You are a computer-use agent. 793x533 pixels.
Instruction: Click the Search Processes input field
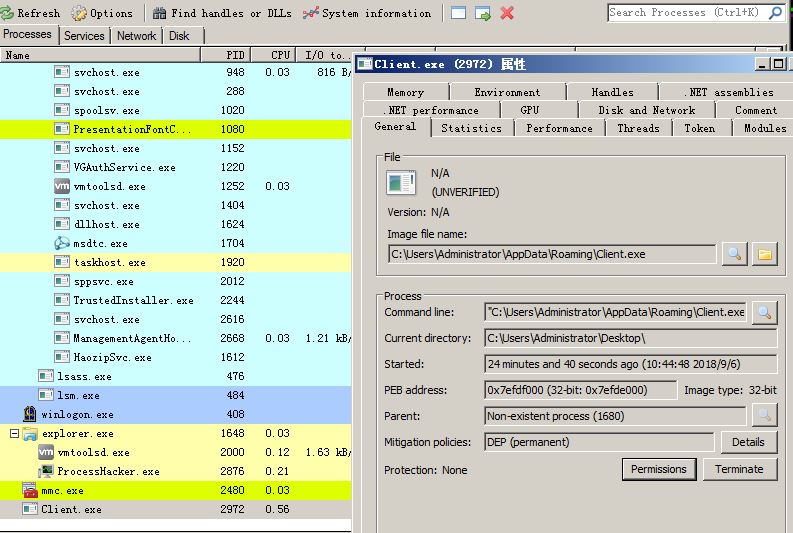click(688, 13)
